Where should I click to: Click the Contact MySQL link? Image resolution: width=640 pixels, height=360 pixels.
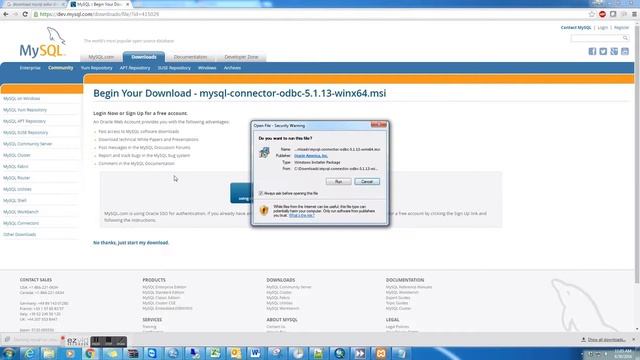pyautogui.click(x=576, y=28)
